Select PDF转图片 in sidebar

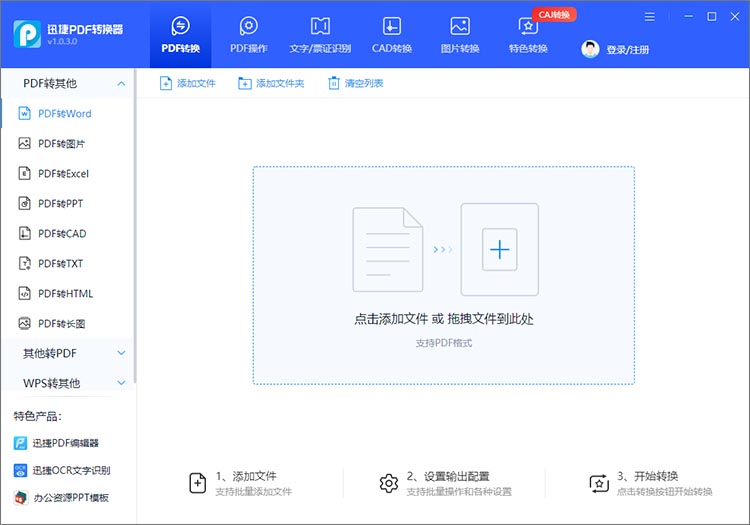pyautogui.click(x=67, y=143)
